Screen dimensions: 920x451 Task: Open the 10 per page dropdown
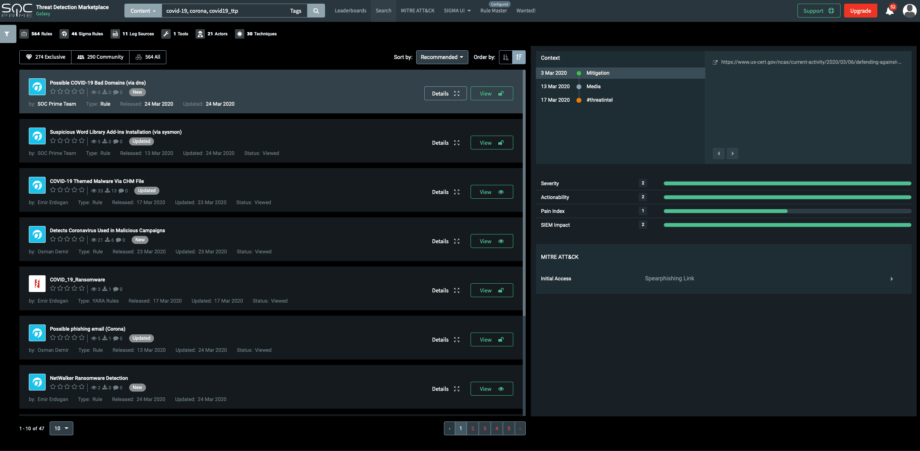click(62, 428)
